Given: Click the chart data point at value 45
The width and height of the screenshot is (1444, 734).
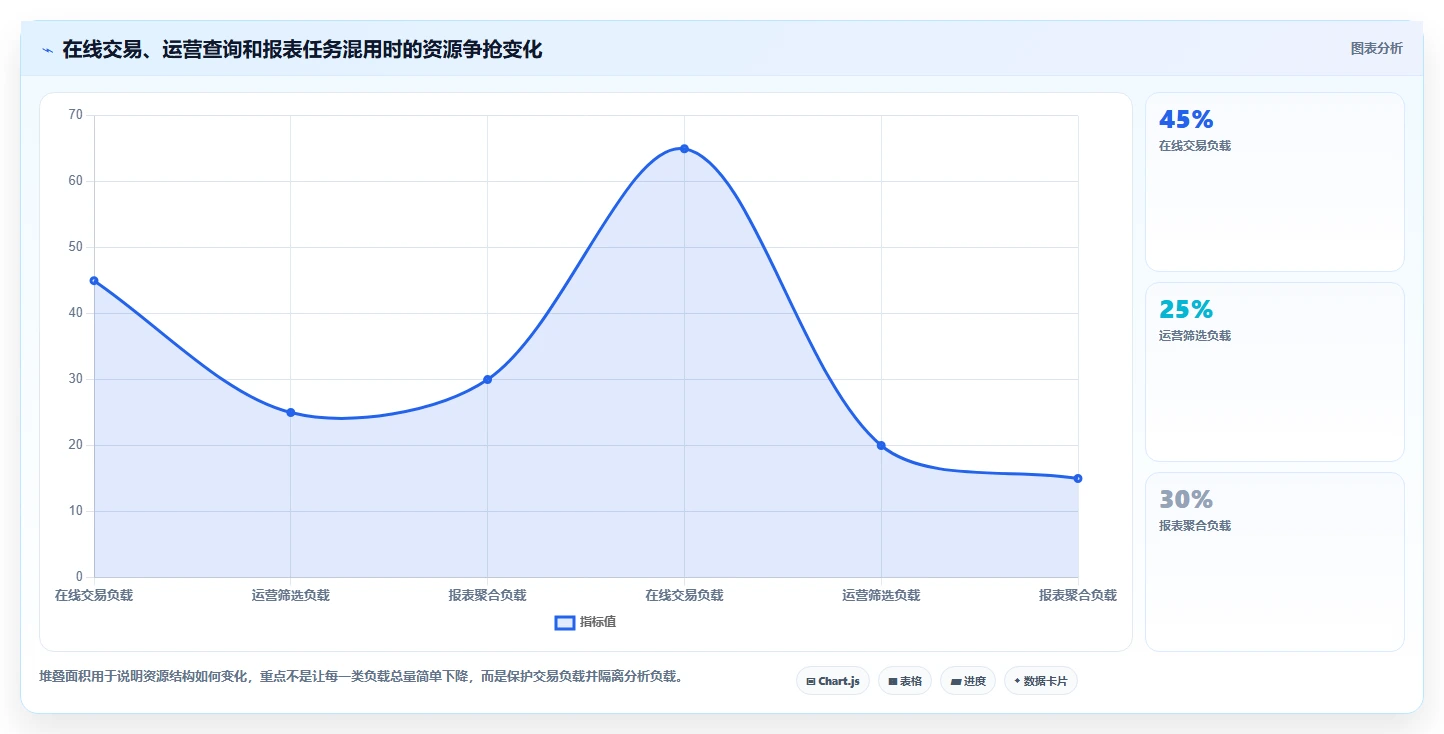Looking at the screenshot, I should 94,281.
